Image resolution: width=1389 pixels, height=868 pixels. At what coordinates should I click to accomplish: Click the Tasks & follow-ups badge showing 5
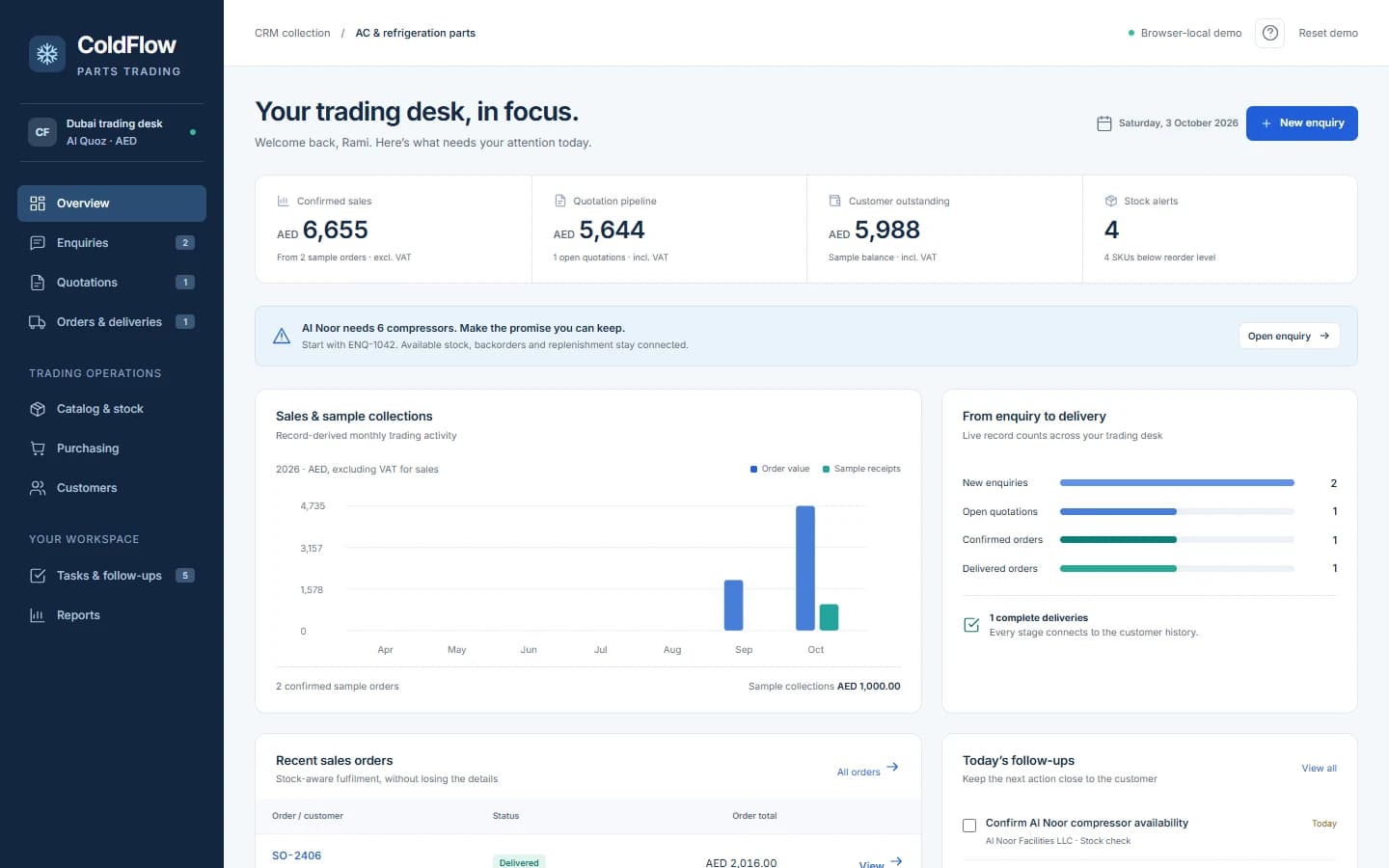tap(185, 576)
